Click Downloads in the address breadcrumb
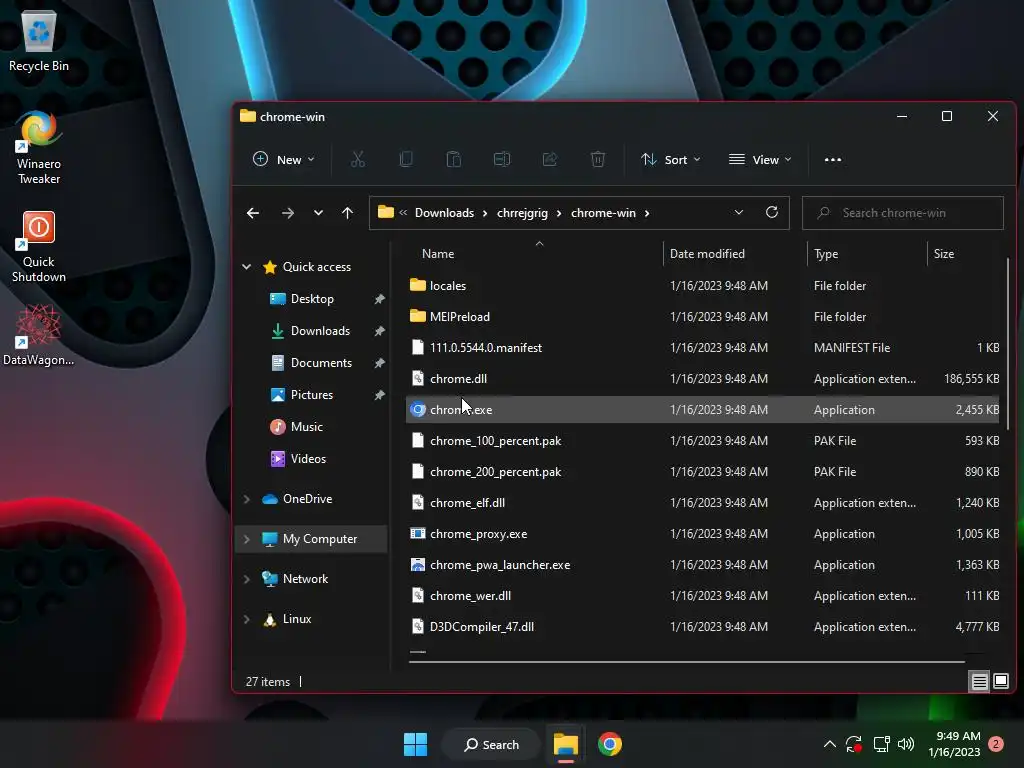The width and height of the screenshot is (1024, 768). coord(444,213)
